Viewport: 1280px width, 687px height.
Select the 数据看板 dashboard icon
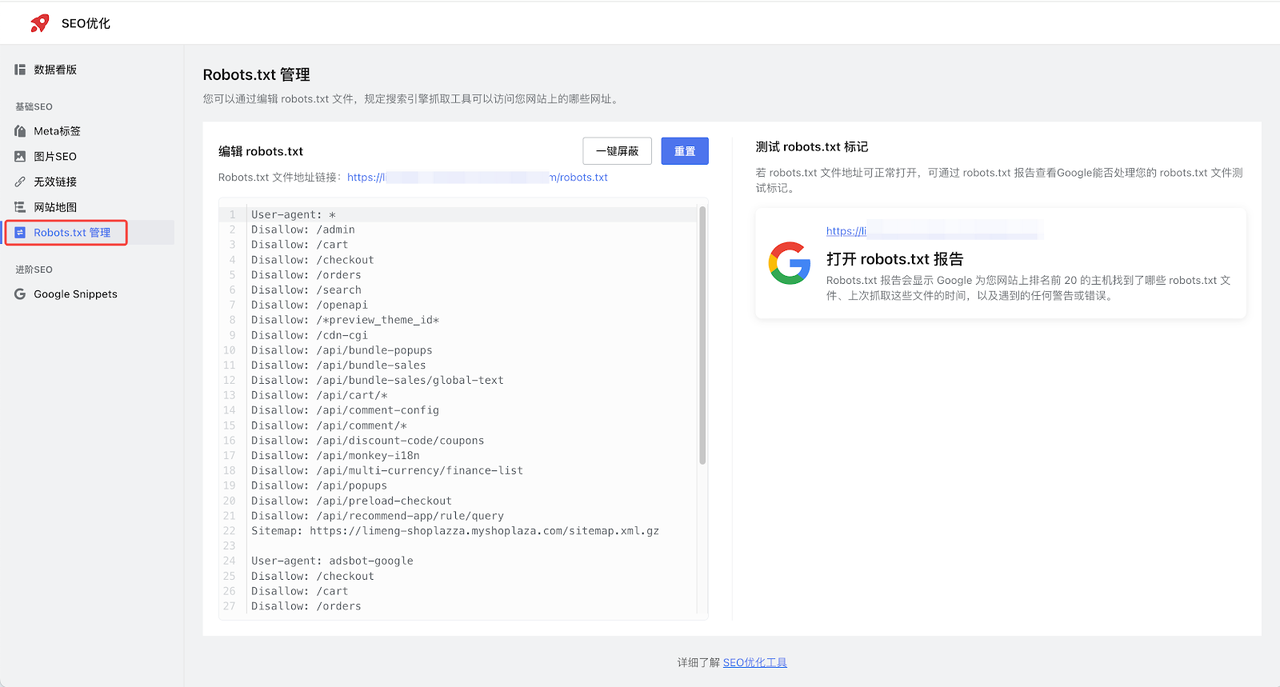[19, 68]
